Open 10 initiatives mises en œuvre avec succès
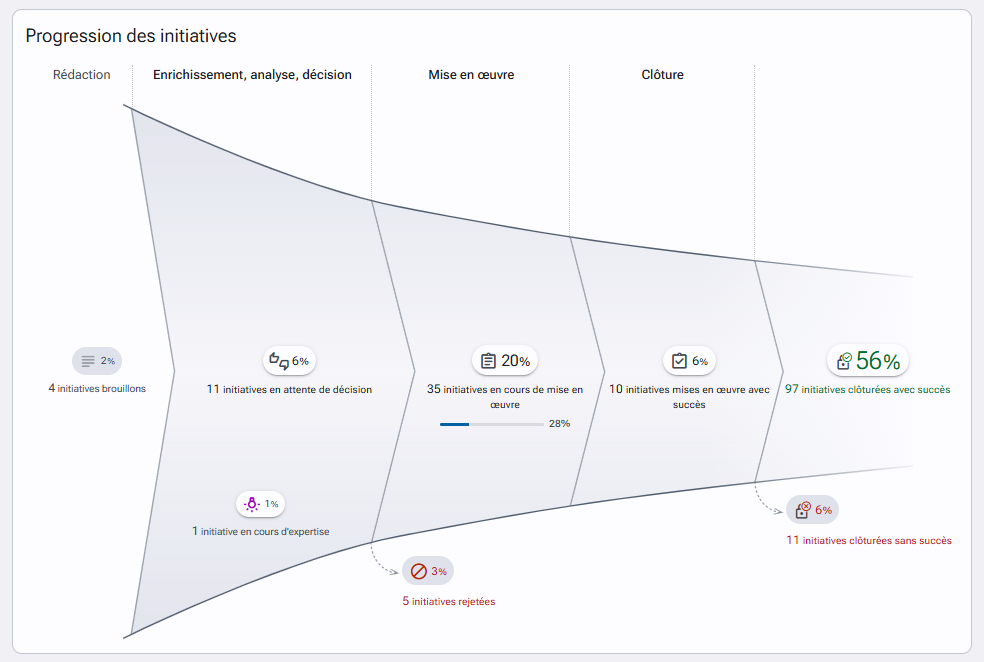The width and height of the screenshot is (984, 662). tap(689, 397)
